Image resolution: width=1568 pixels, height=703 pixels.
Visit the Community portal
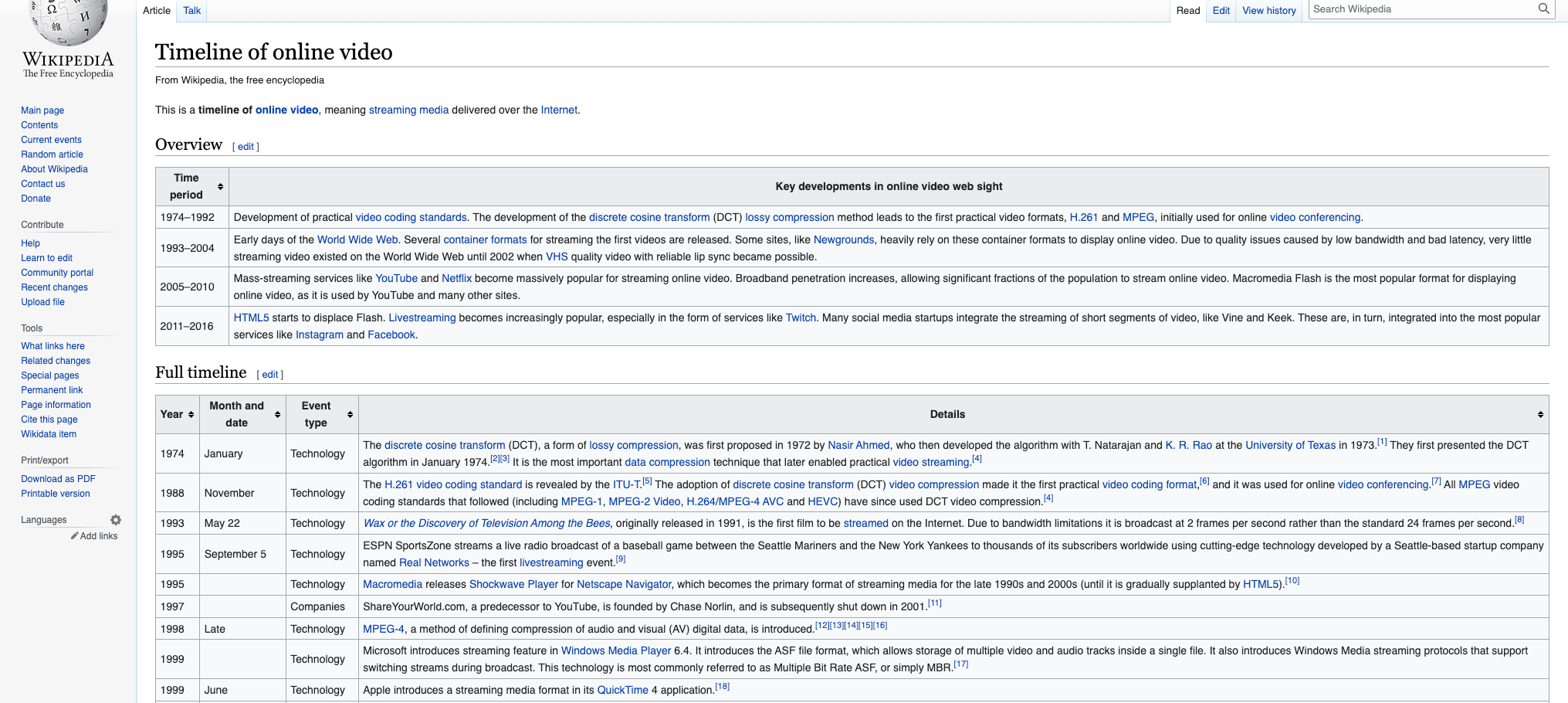pyautogui.click(x=57, y=273)
